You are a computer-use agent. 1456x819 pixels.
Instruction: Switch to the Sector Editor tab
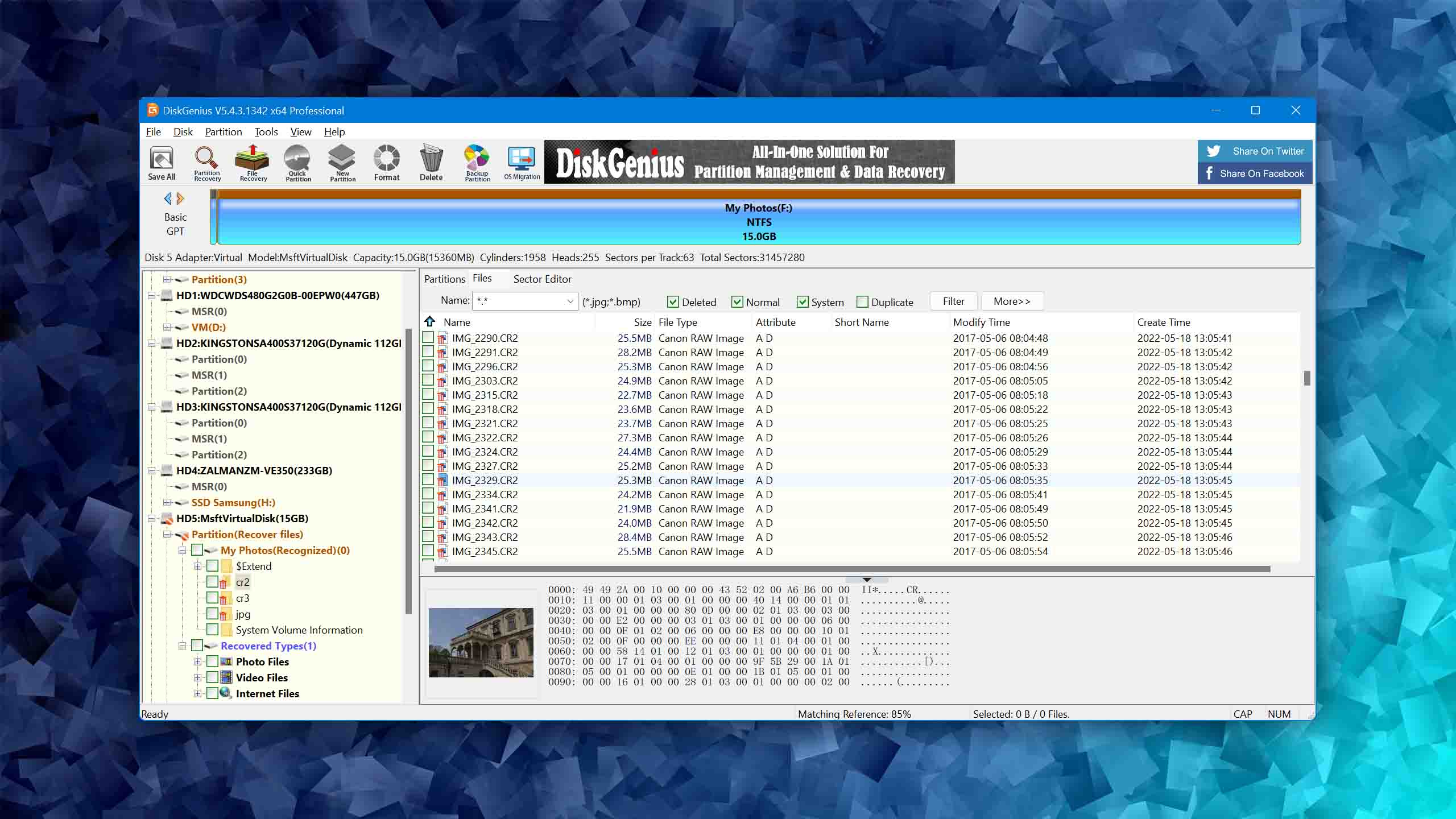click(x=542, y=279)
